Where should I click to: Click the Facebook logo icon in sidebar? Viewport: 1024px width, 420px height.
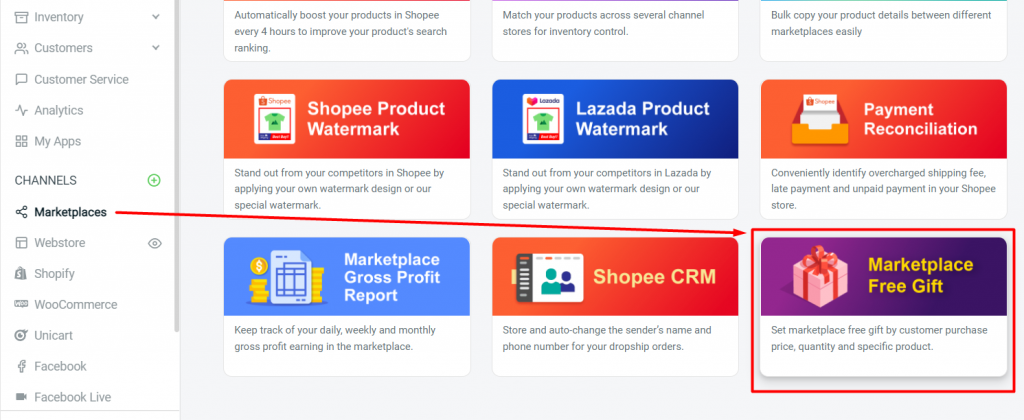coord(22,366)
